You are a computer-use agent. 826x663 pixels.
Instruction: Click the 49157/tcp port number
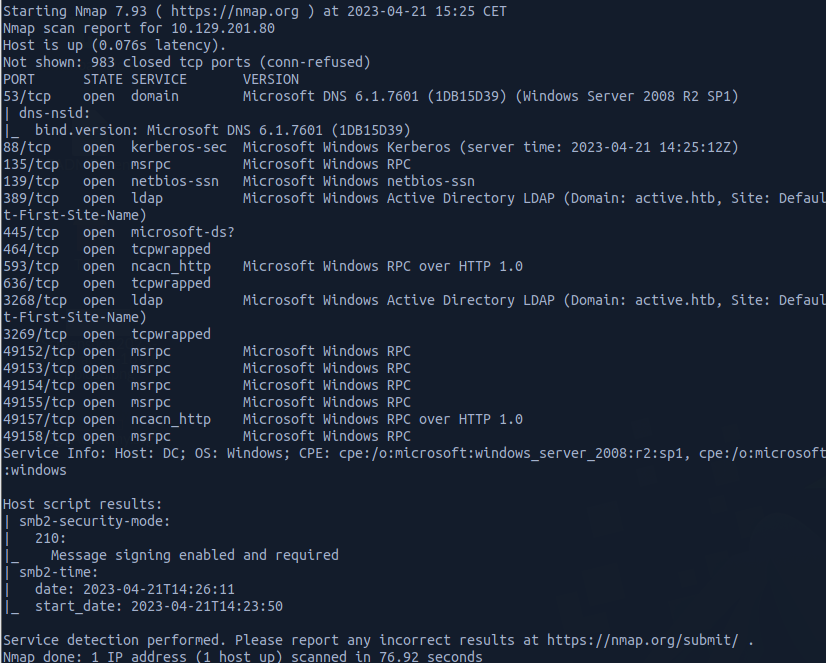click(39, 419)
